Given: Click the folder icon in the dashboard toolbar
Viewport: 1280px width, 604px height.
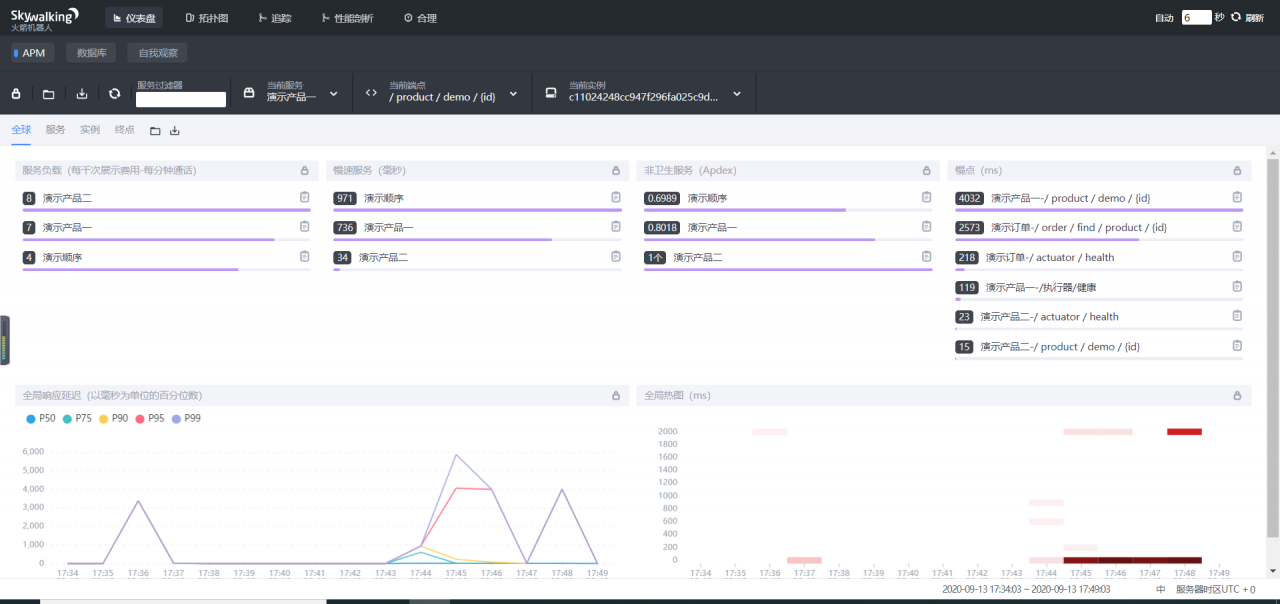Looking at the screenshot, I should 48,94.
